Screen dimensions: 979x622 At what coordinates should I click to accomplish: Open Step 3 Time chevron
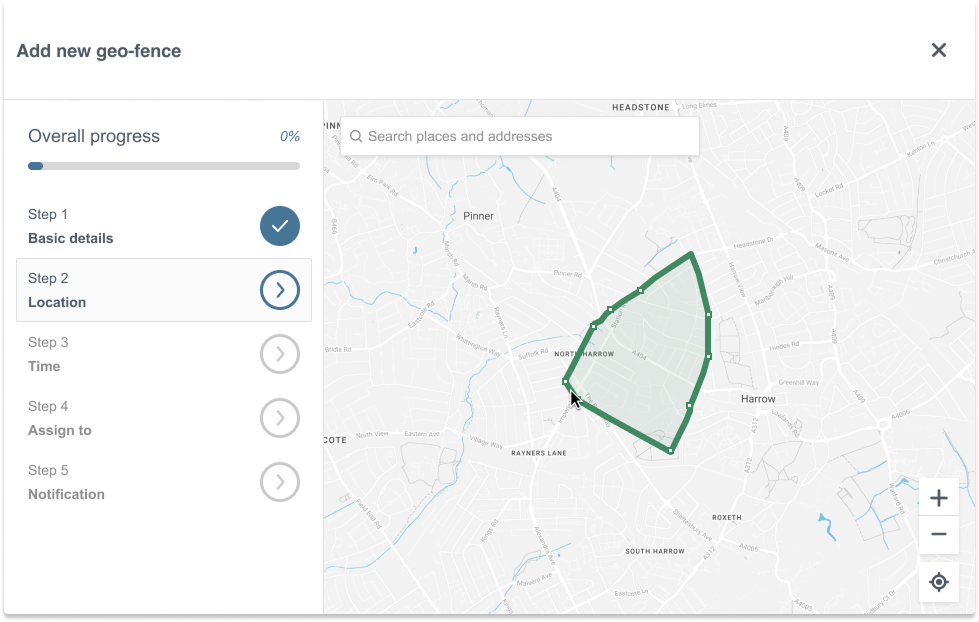pyautogui.click(x=280, y=354)
